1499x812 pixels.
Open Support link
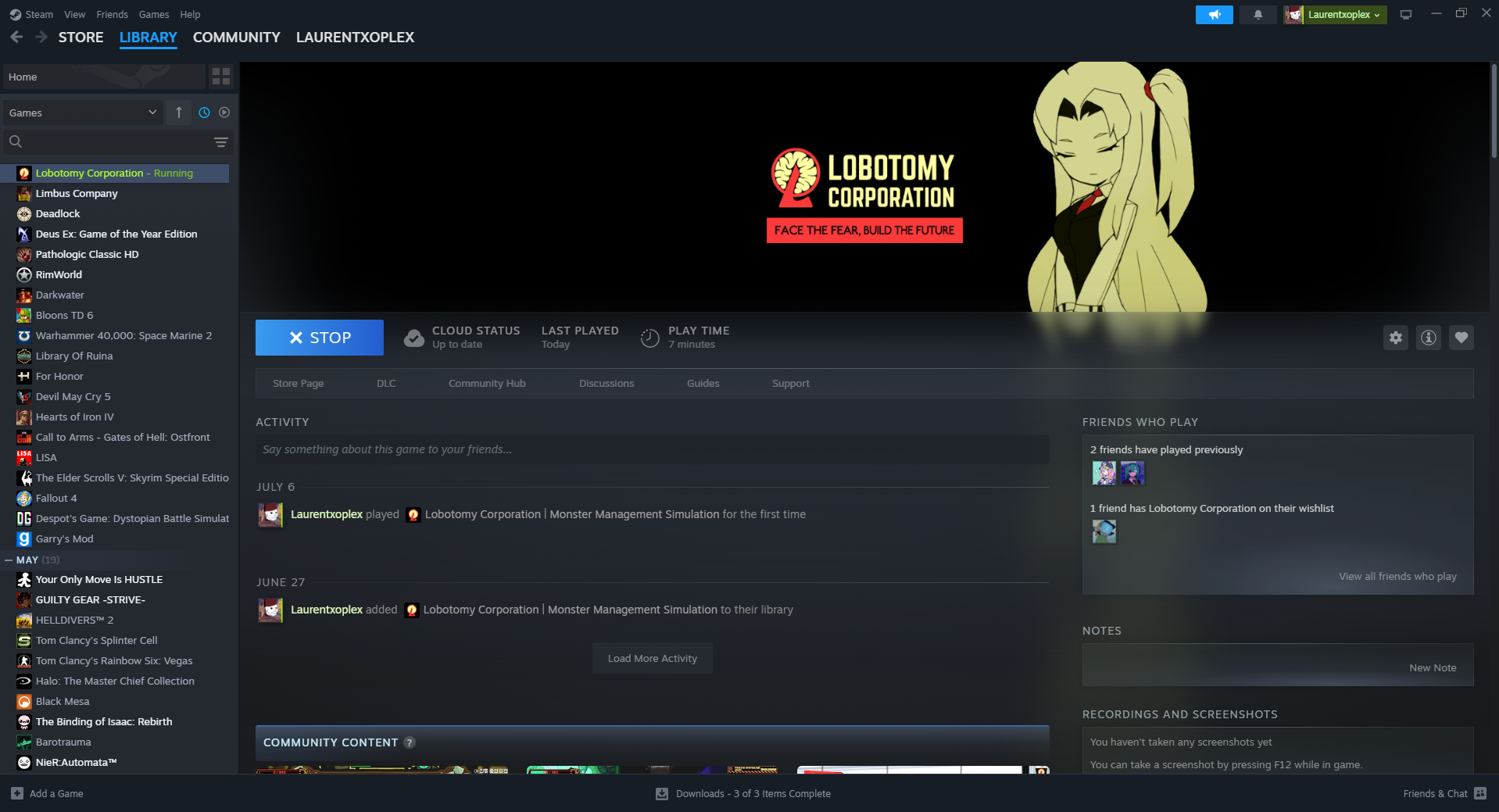click(x=790, y=384)
